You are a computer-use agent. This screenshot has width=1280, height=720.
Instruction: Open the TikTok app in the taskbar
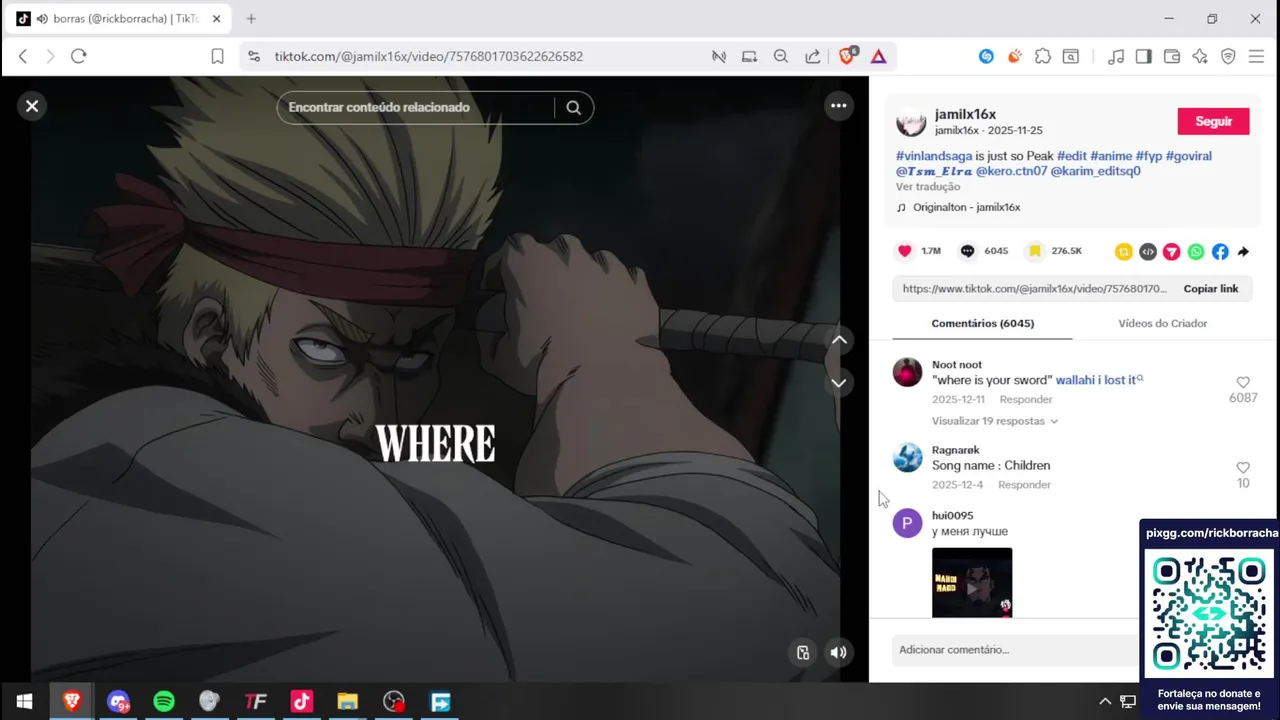point(302,702)
